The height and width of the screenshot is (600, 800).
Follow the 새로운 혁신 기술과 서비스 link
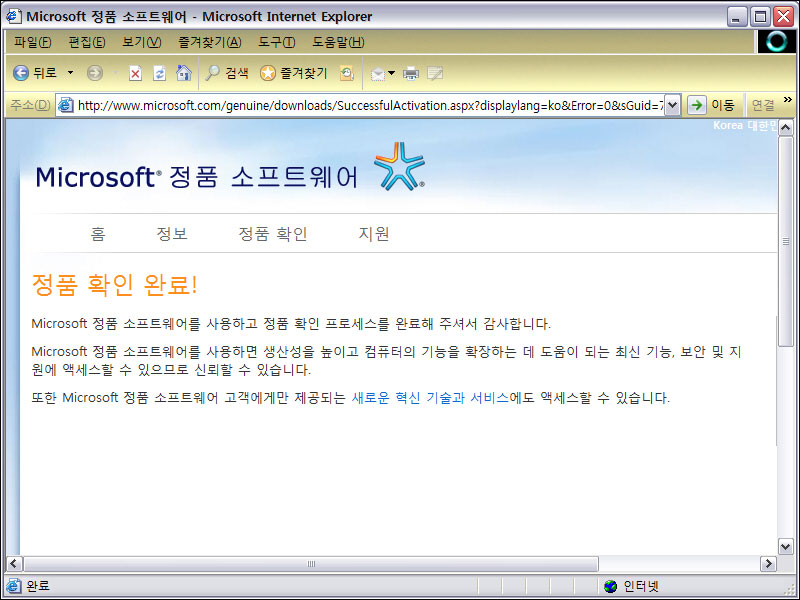point(430,397)
